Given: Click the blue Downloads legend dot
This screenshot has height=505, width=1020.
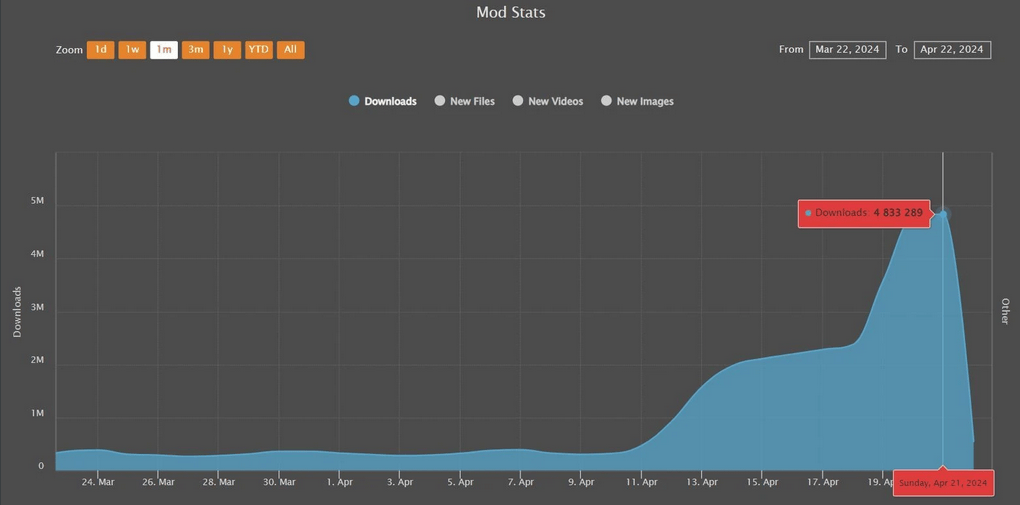Looking at the screenshot, I should coord(354,101).
